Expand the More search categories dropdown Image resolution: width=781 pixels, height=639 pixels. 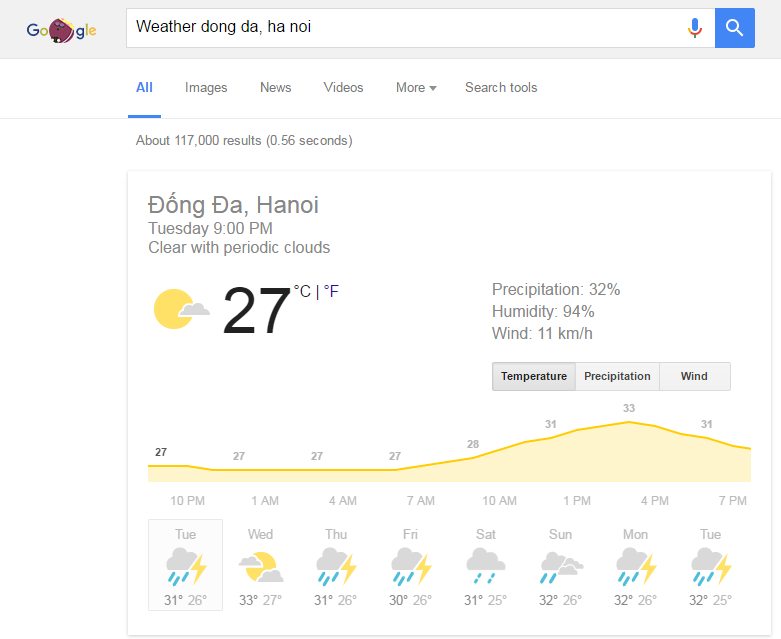point(416,88)
